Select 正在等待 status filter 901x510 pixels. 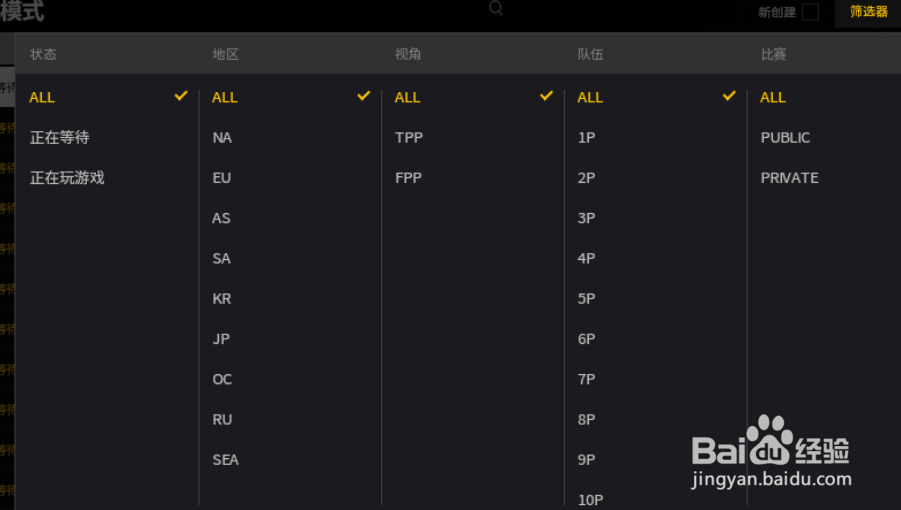click(60, 138)
